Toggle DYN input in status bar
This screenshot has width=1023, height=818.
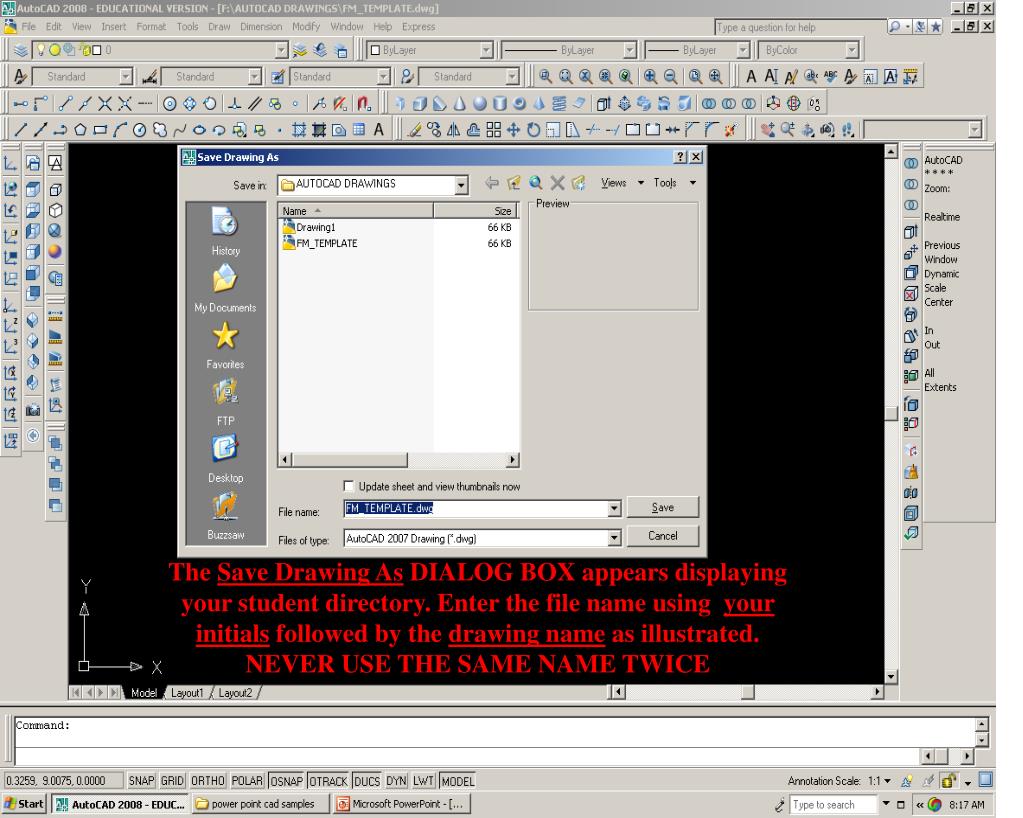tap(396, 781)
